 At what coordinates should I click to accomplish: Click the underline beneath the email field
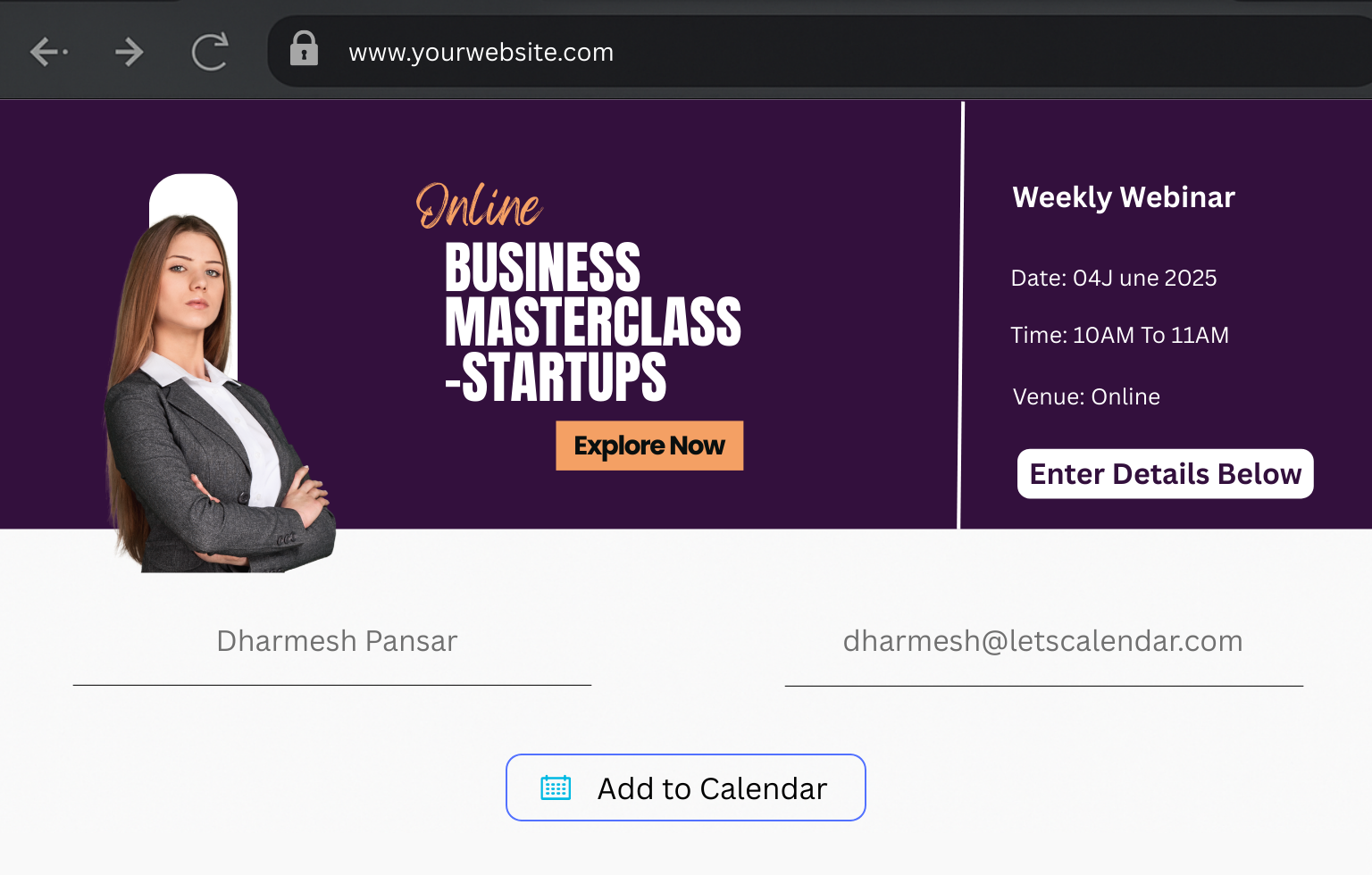[1043, 686]
